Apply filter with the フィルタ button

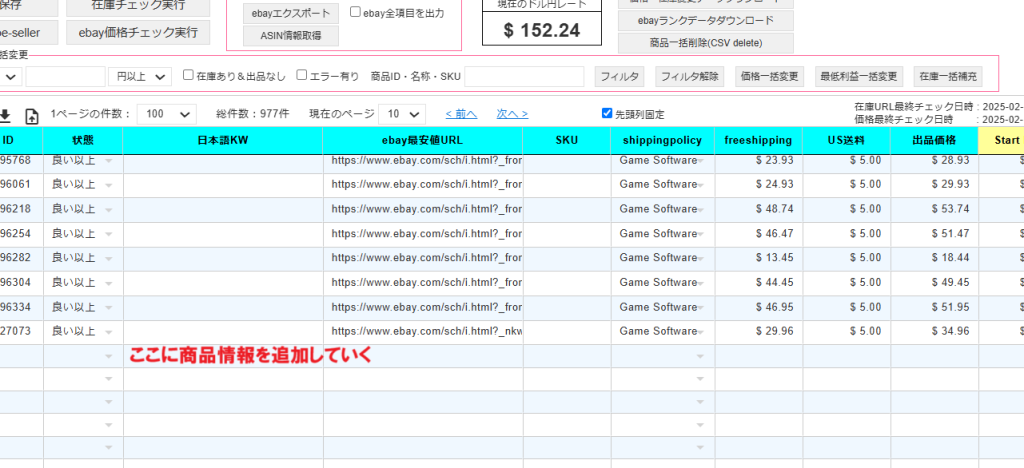tap(619, 76)
